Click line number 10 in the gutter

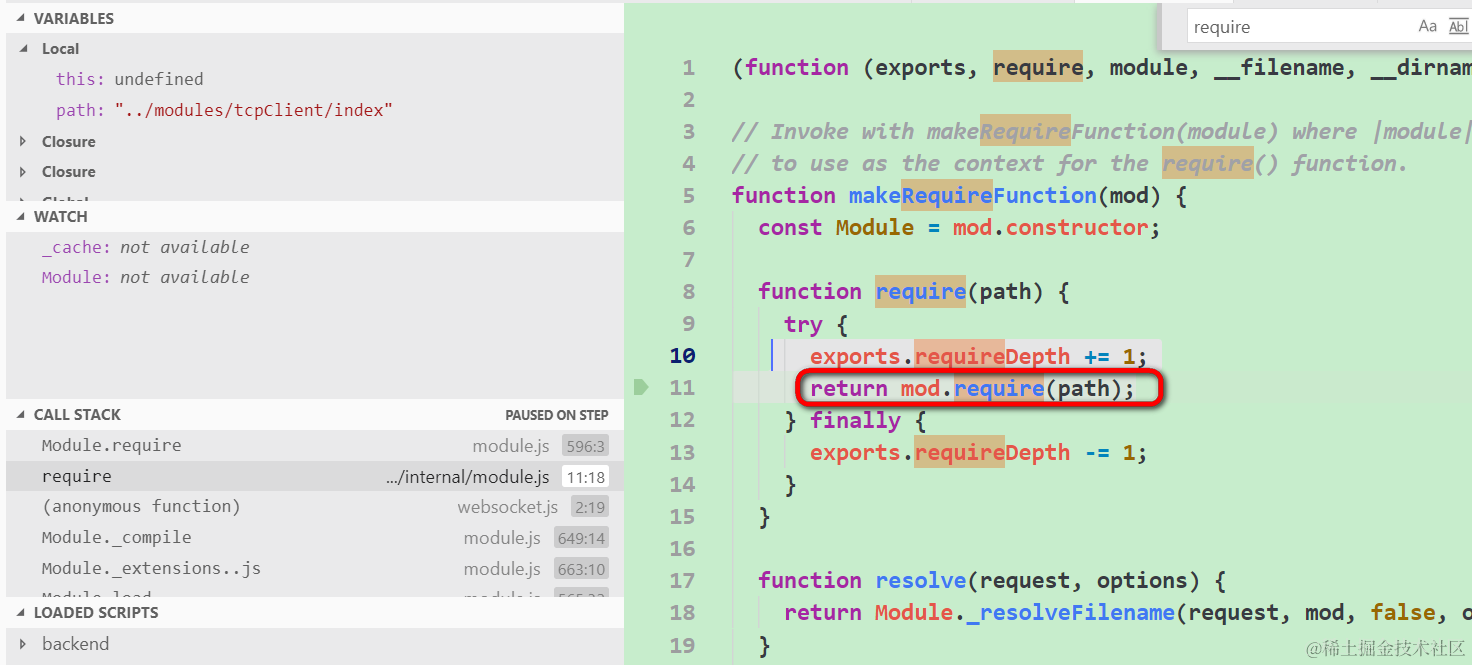pyautogui.click(x=682, y=355)
